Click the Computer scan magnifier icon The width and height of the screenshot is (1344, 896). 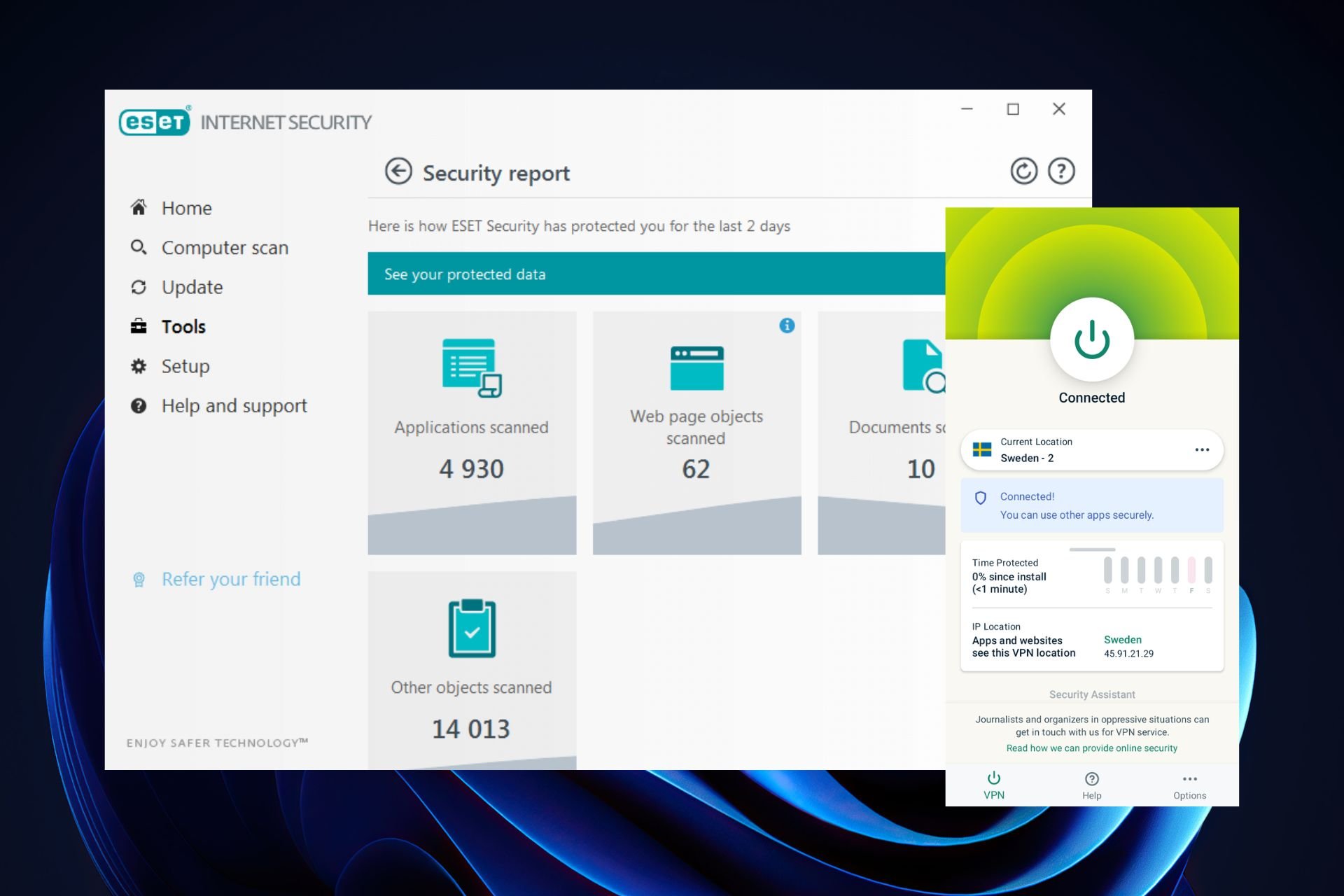click(139, 247)
